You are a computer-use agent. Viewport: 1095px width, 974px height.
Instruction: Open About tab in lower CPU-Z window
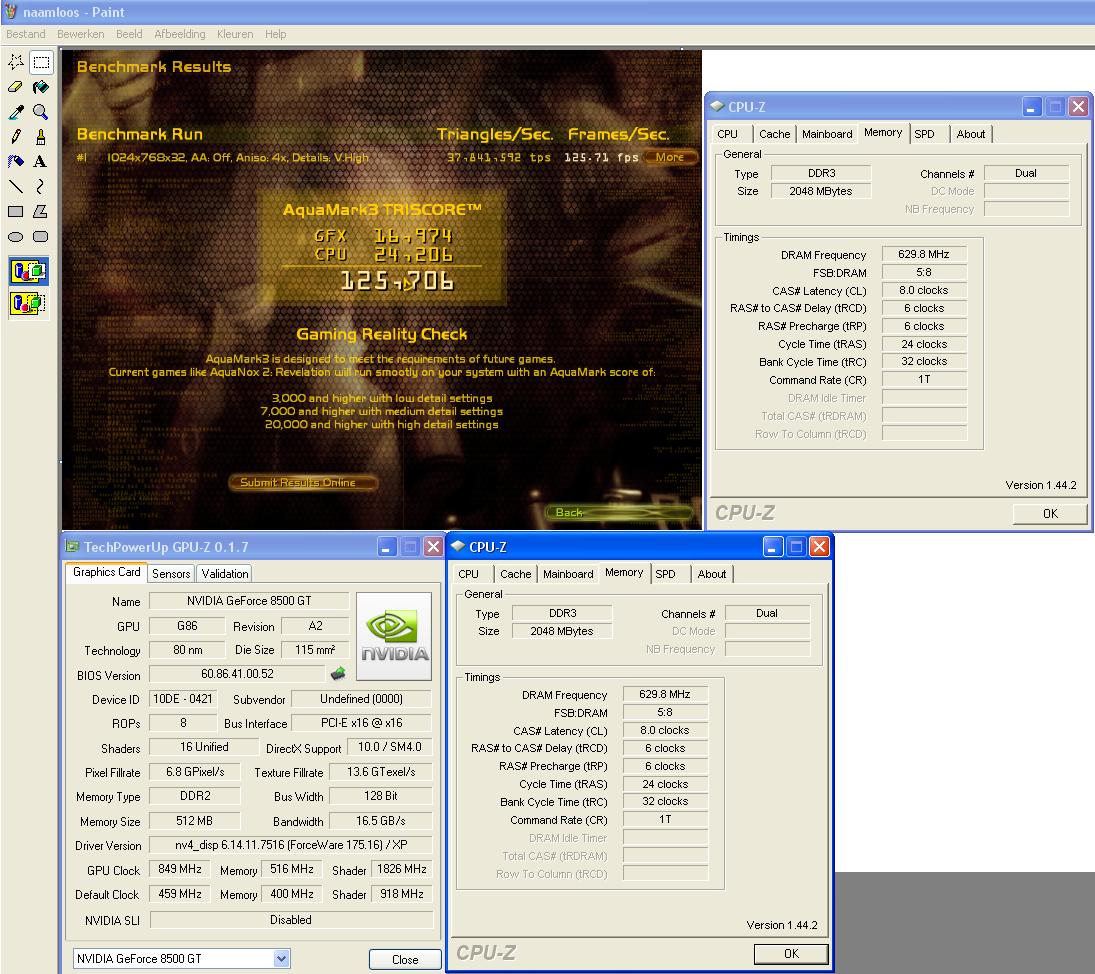pos(712,574)
